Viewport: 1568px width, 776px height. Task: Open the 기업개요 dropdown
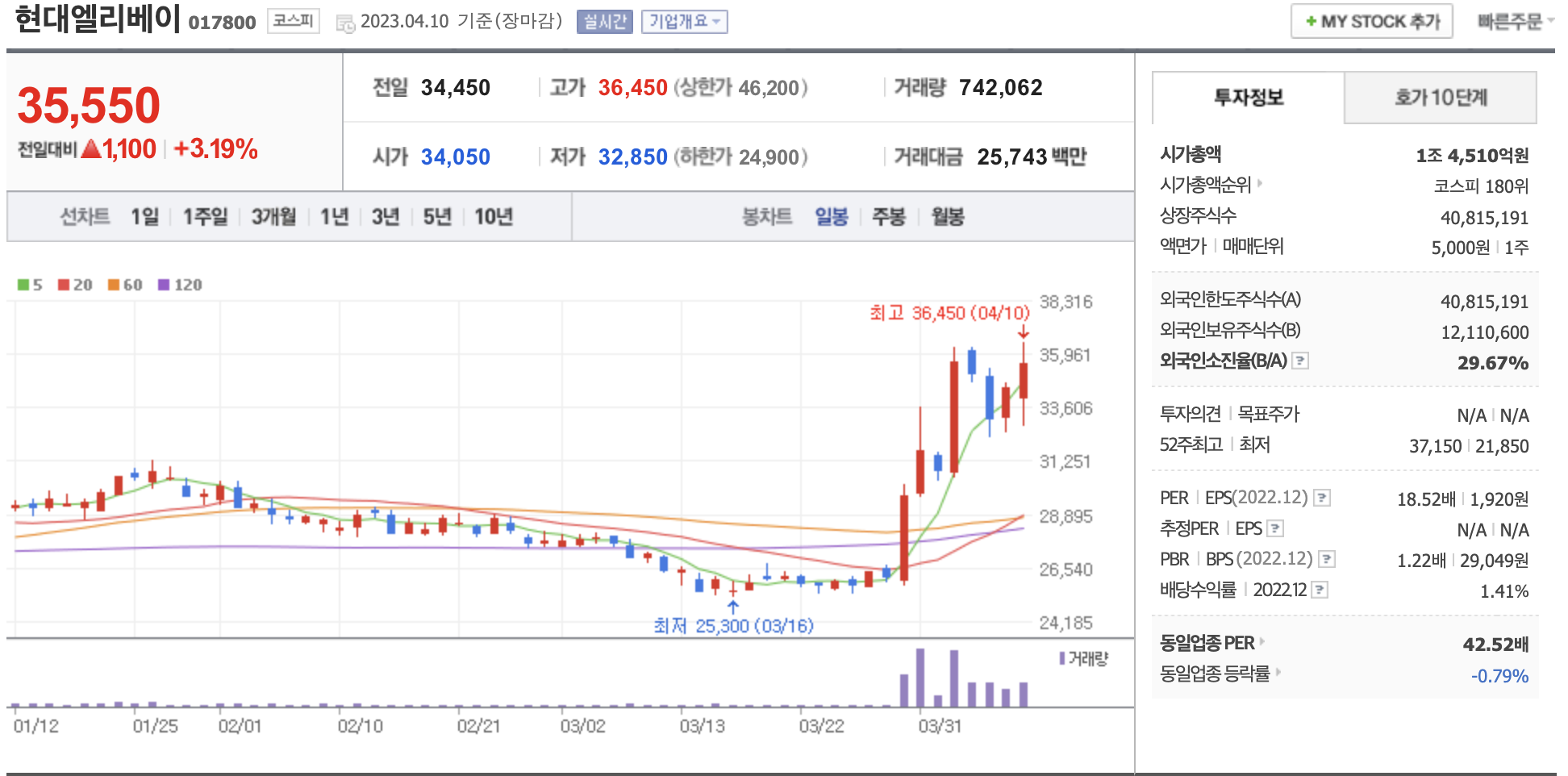click(x=684, y=22)
